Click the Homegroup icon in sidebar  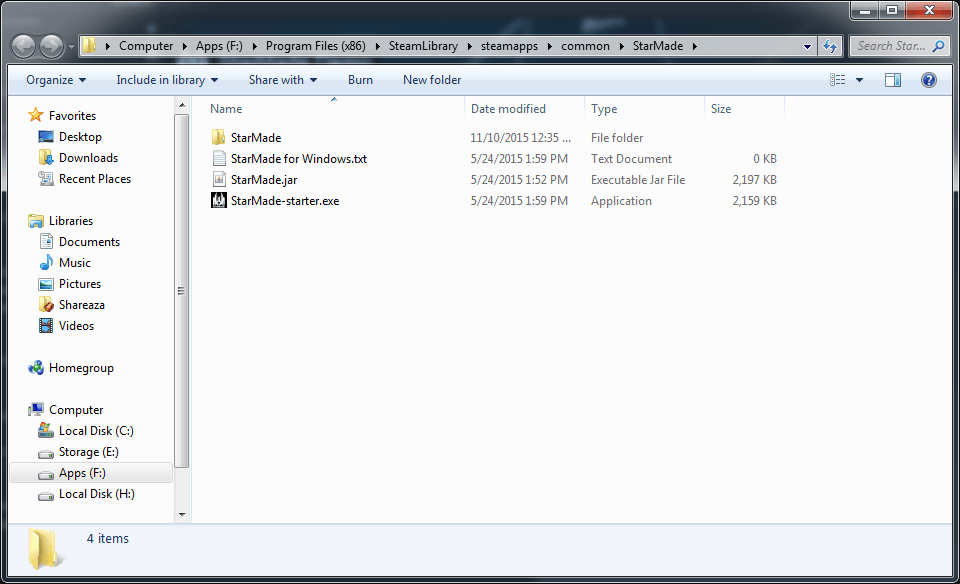point(37,368)
